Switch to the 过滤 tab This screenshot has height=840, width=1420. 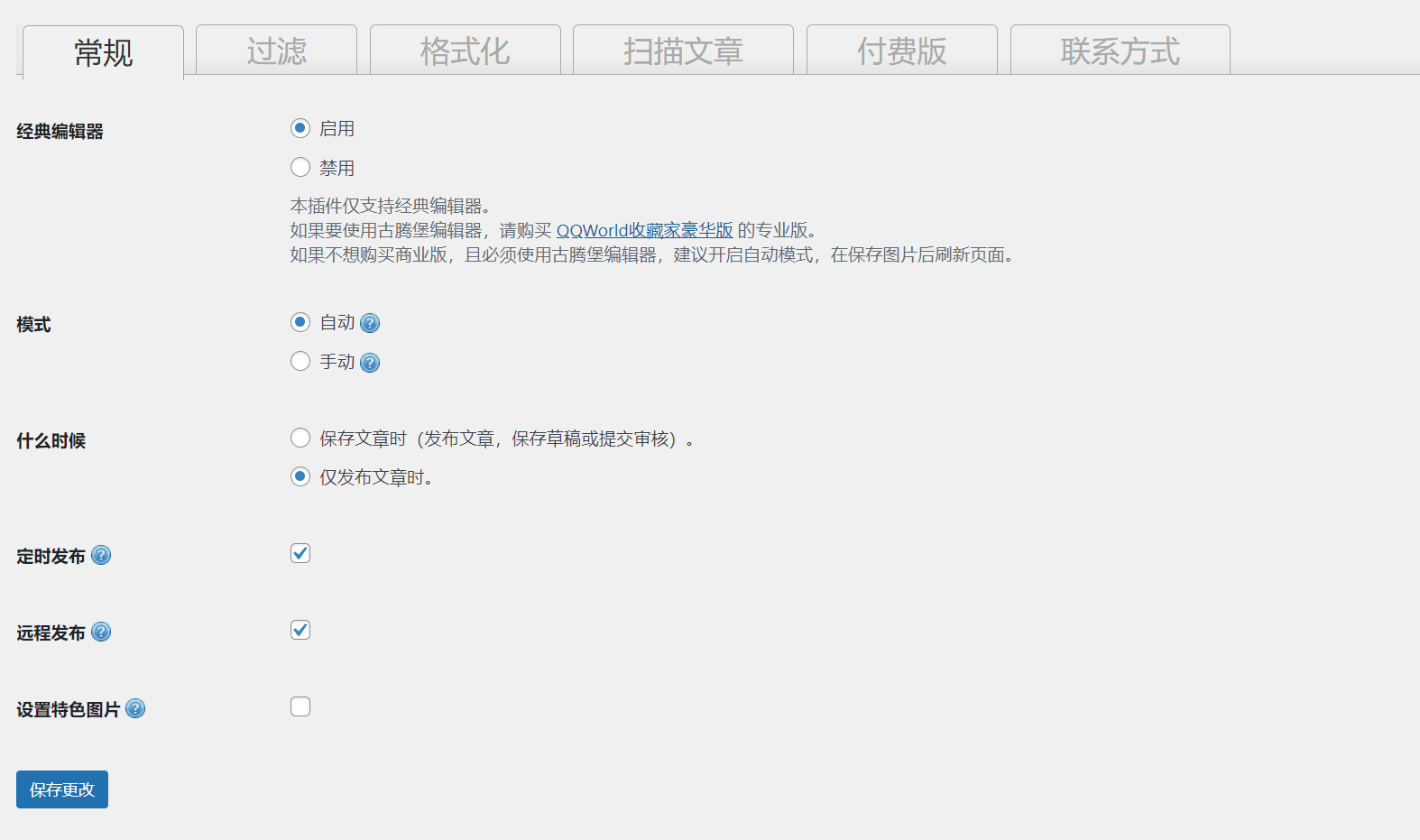click(277, 50)
